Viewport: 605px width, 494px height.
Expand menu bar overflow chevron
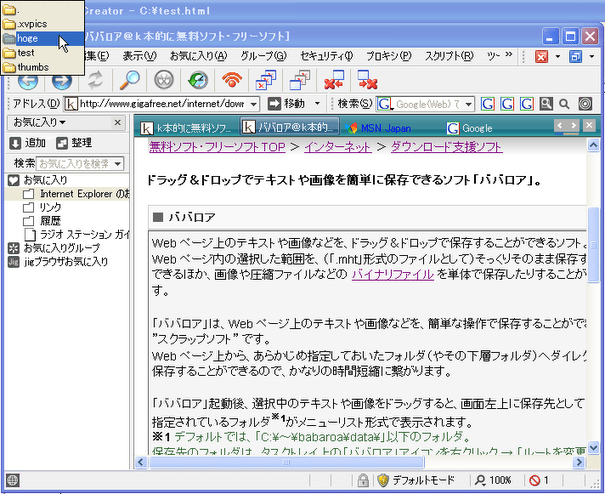click(x=509, y=54)
